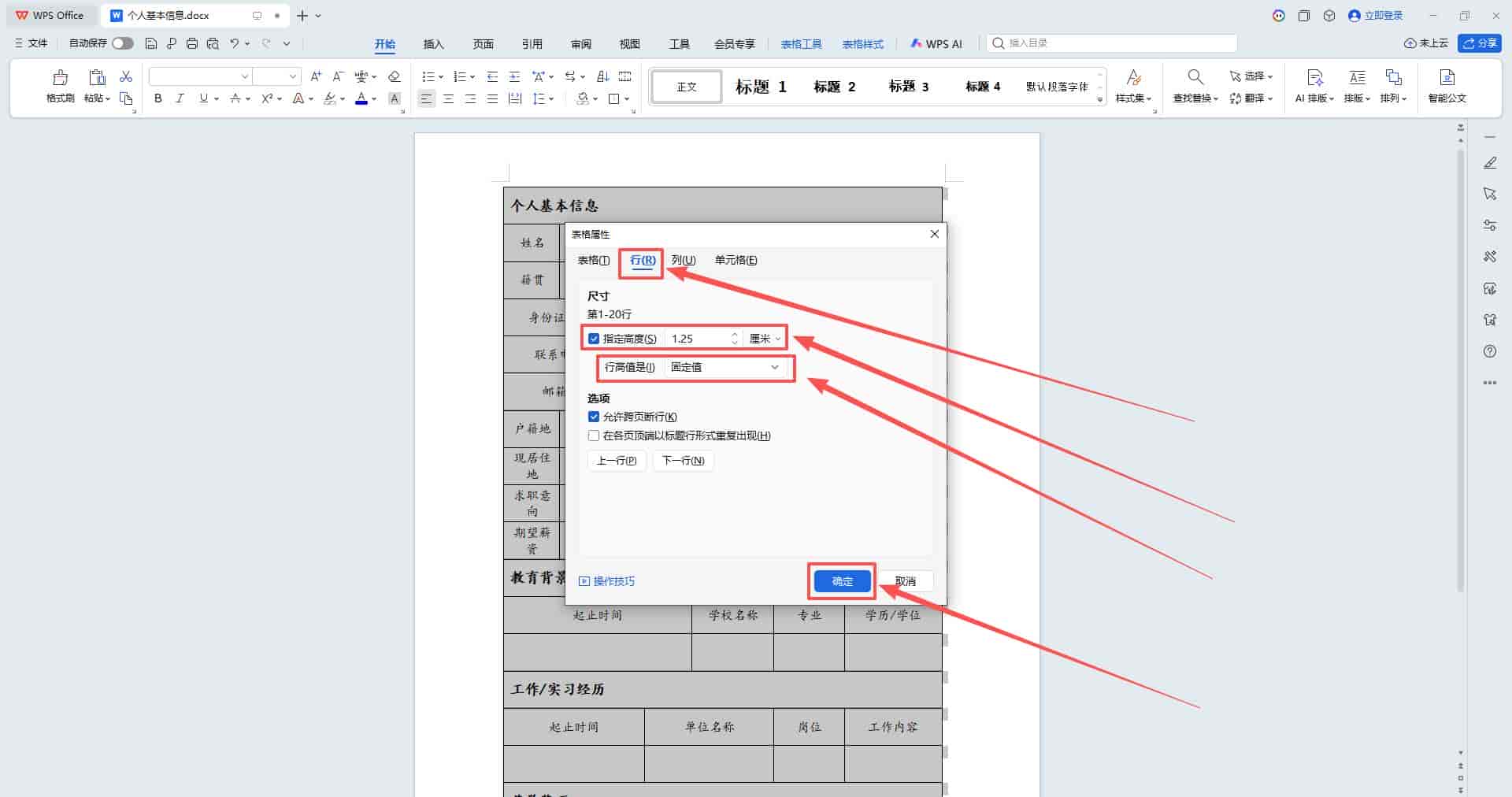Open the row height type dropdown (固定值)
Viewport: 1512px width, 797px height.
click(x=724, y=367)
